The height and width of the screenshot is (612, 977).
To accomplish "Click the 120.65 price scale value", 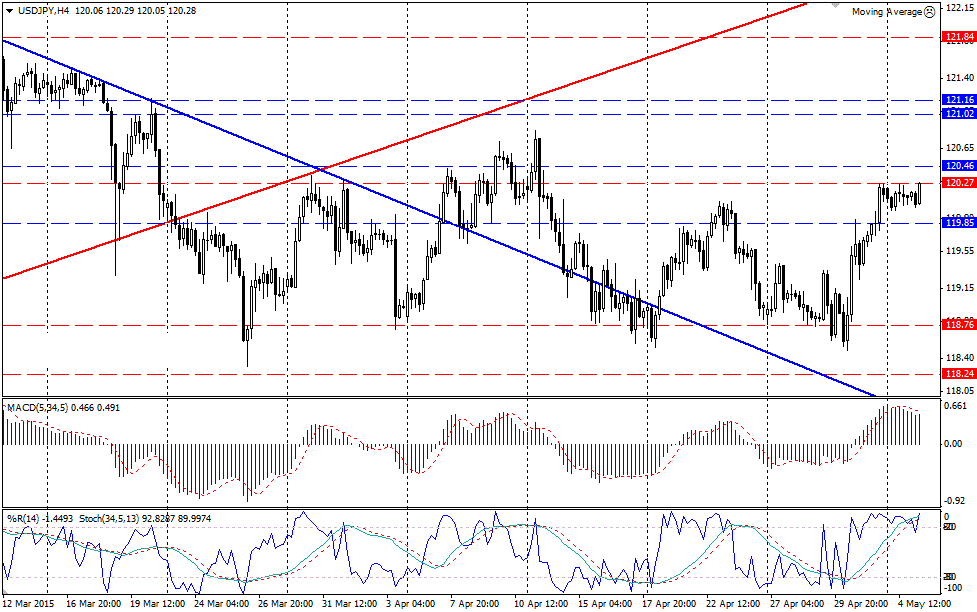I will point(960,148).
